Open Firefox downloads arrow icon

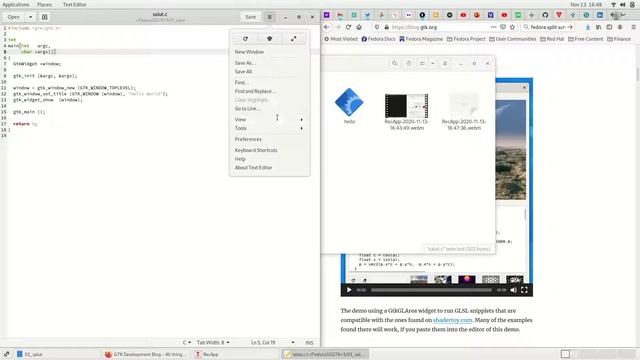pos(587,27)
